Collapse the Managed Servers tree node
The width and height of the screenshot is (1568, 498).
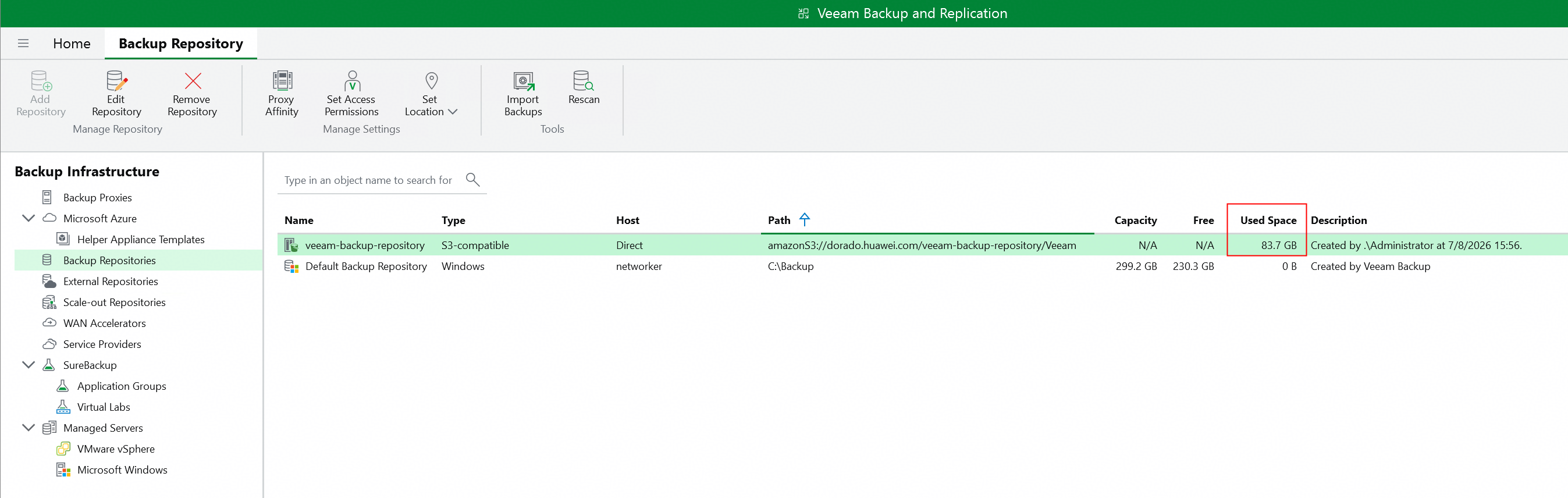(28, 428)
